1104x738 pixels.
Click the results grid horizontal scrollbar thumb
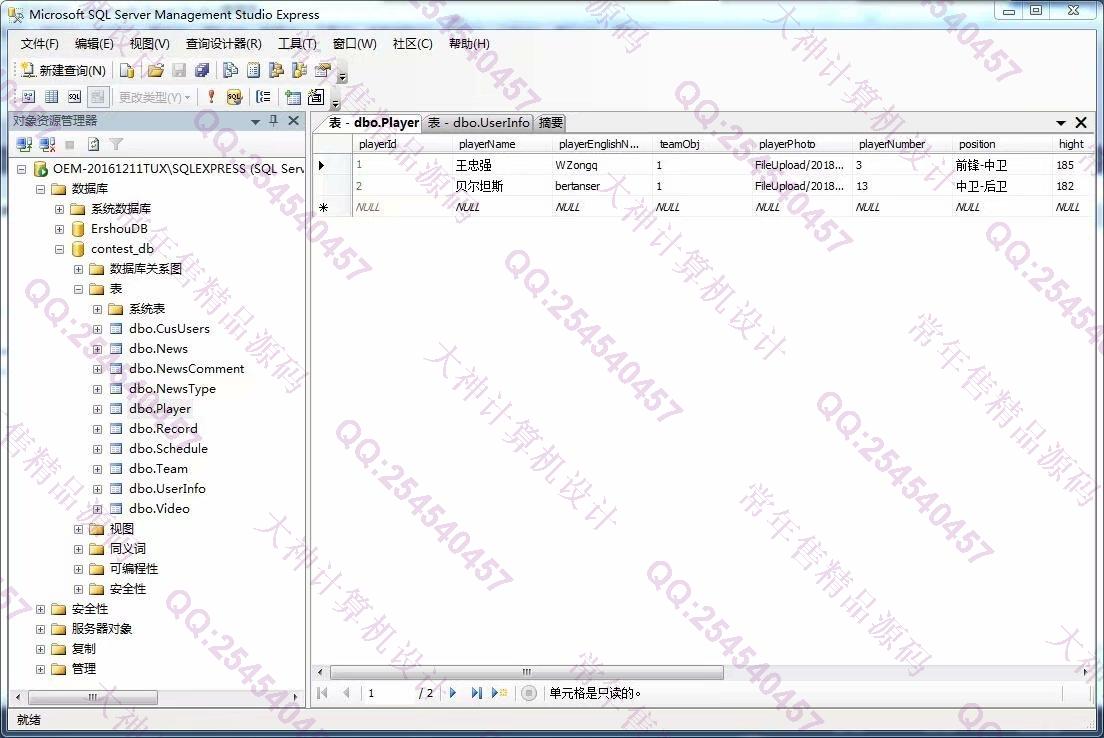(x=527, y=672)
